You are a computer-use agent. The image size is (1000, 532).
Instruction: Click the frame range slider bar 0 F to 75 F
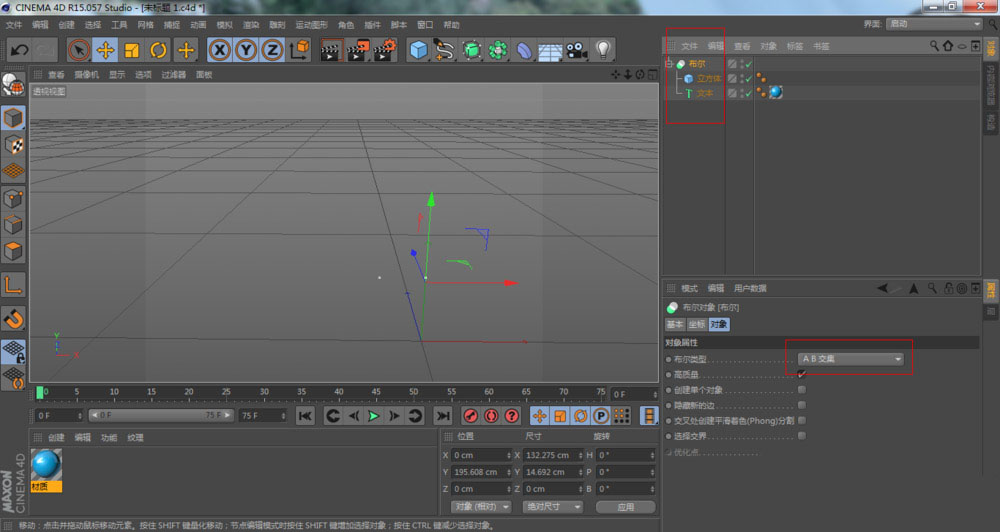pos(161,415)
